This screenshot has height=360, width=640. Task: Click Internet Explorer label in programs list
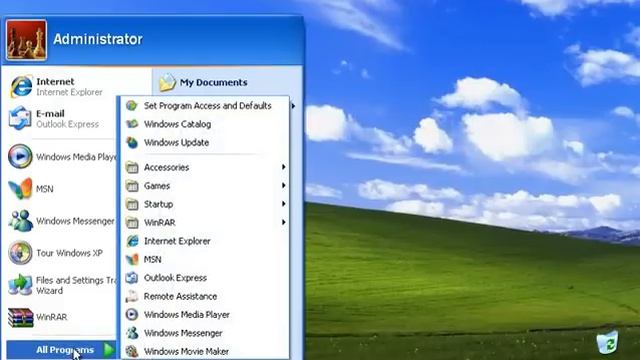177,241
